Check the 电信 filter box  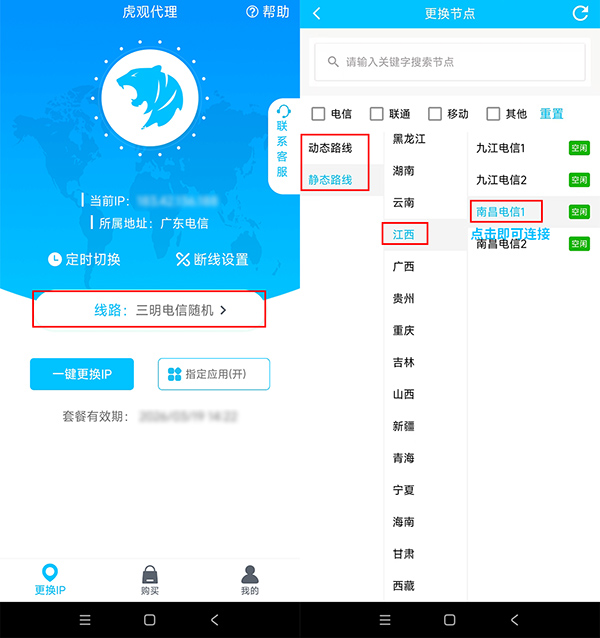pos(318,114)
